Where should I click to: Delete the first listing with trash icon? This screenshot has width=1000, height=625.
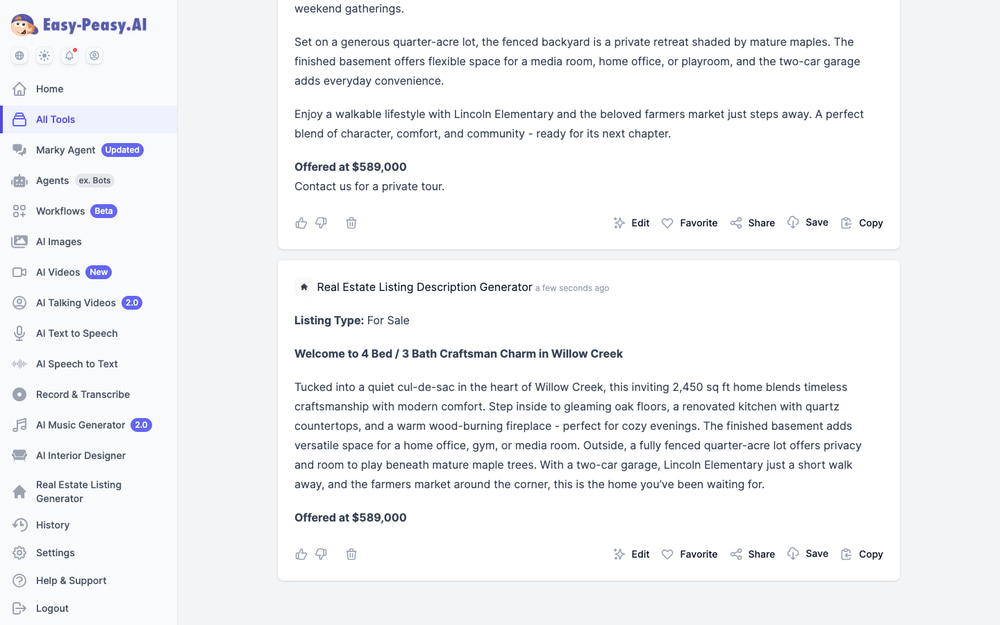point(351,223)
